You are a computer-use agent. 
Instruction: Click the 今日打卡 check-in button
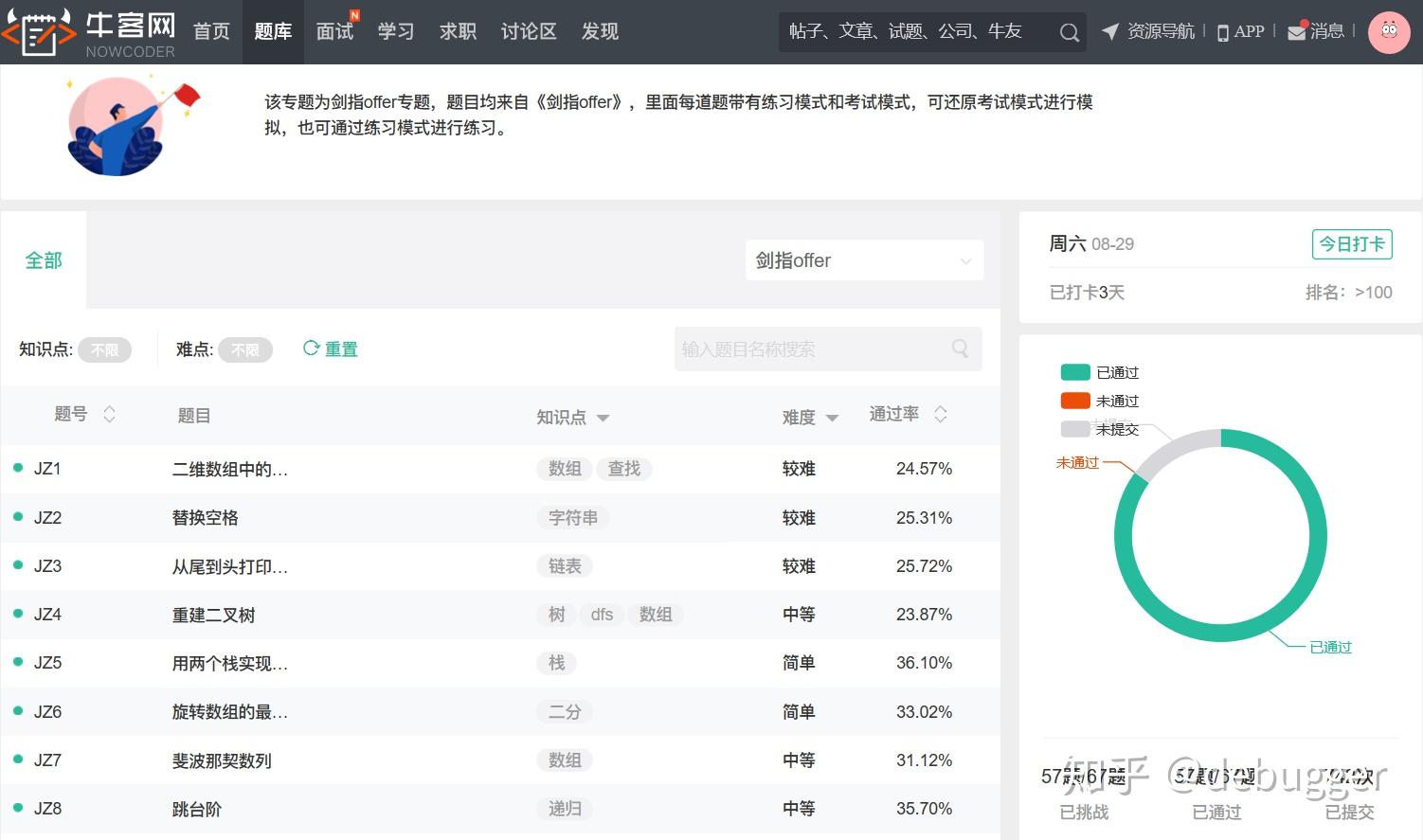(x=1351, y=243)
